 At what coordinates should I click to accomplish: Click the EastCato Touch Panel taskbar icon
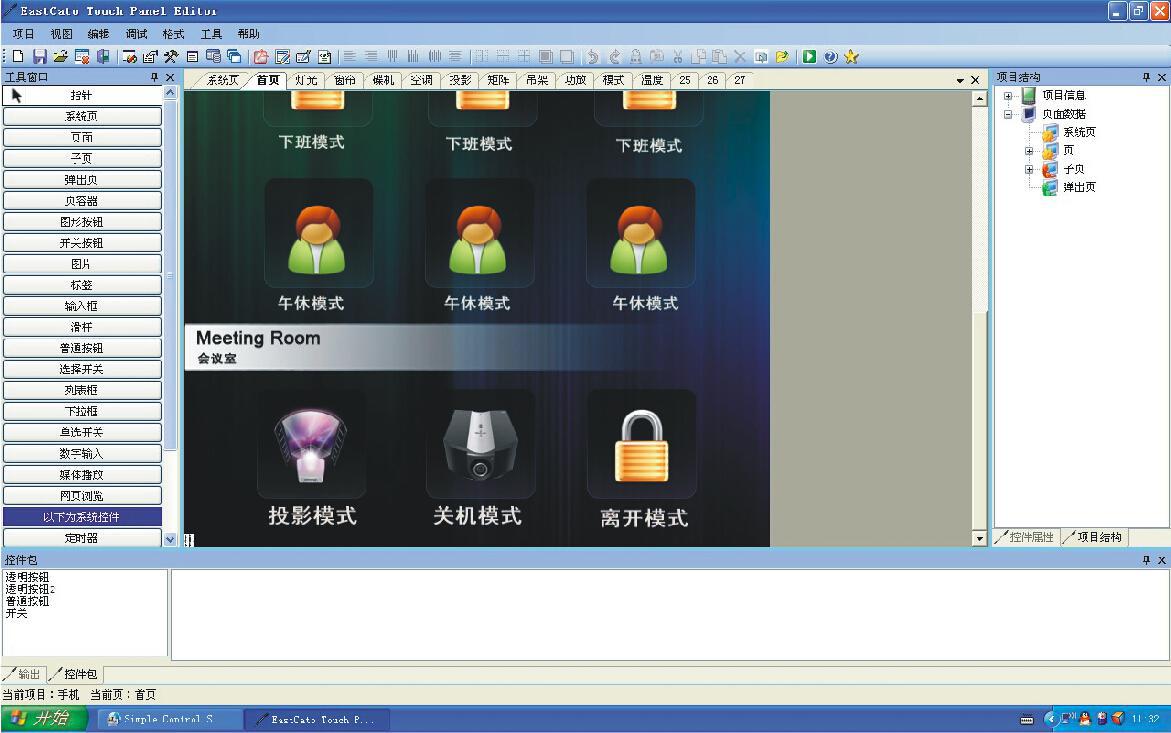[317, 718]
